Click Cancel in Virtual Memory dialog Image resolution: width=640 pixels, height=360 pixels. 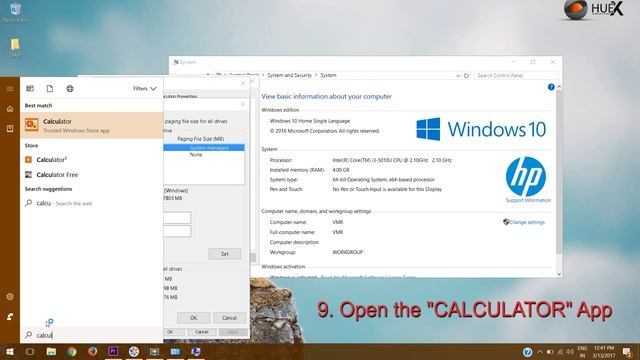(x=229, y=318)
